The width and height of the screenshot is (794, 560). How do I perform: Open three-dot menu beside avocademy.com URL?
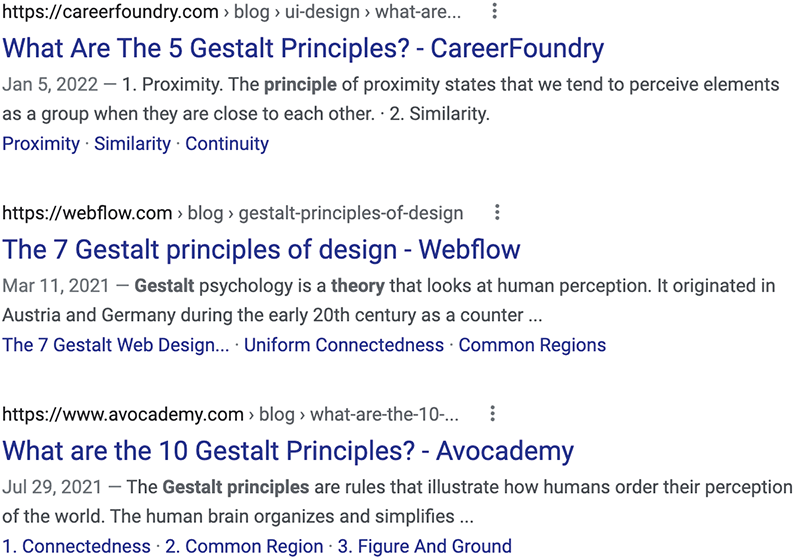click(492, 414)
